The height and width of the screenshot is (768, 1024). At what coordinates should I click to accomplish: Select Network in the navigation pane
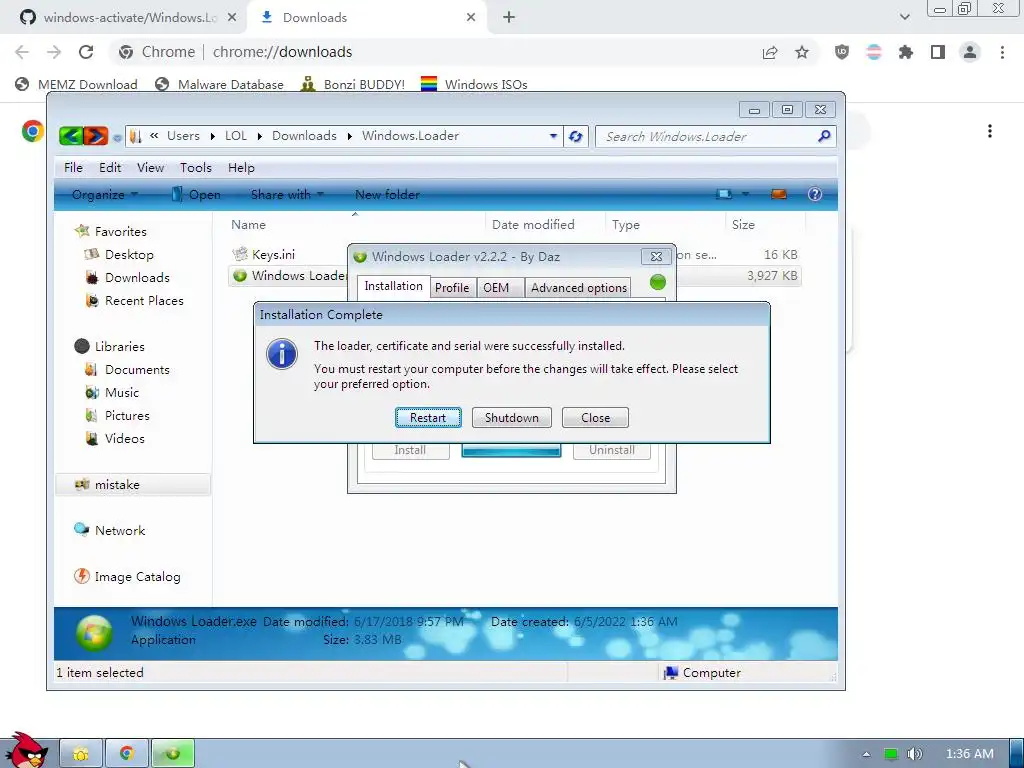(x=110, y=530)
